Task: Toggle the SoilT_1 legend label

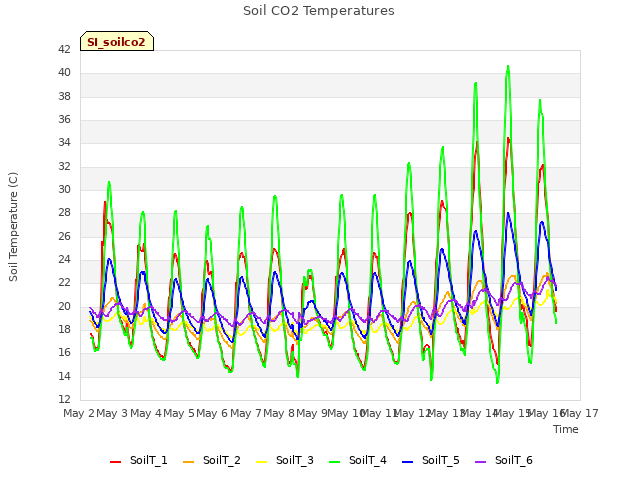Action: pyautogui.click(x=149, y=460)
